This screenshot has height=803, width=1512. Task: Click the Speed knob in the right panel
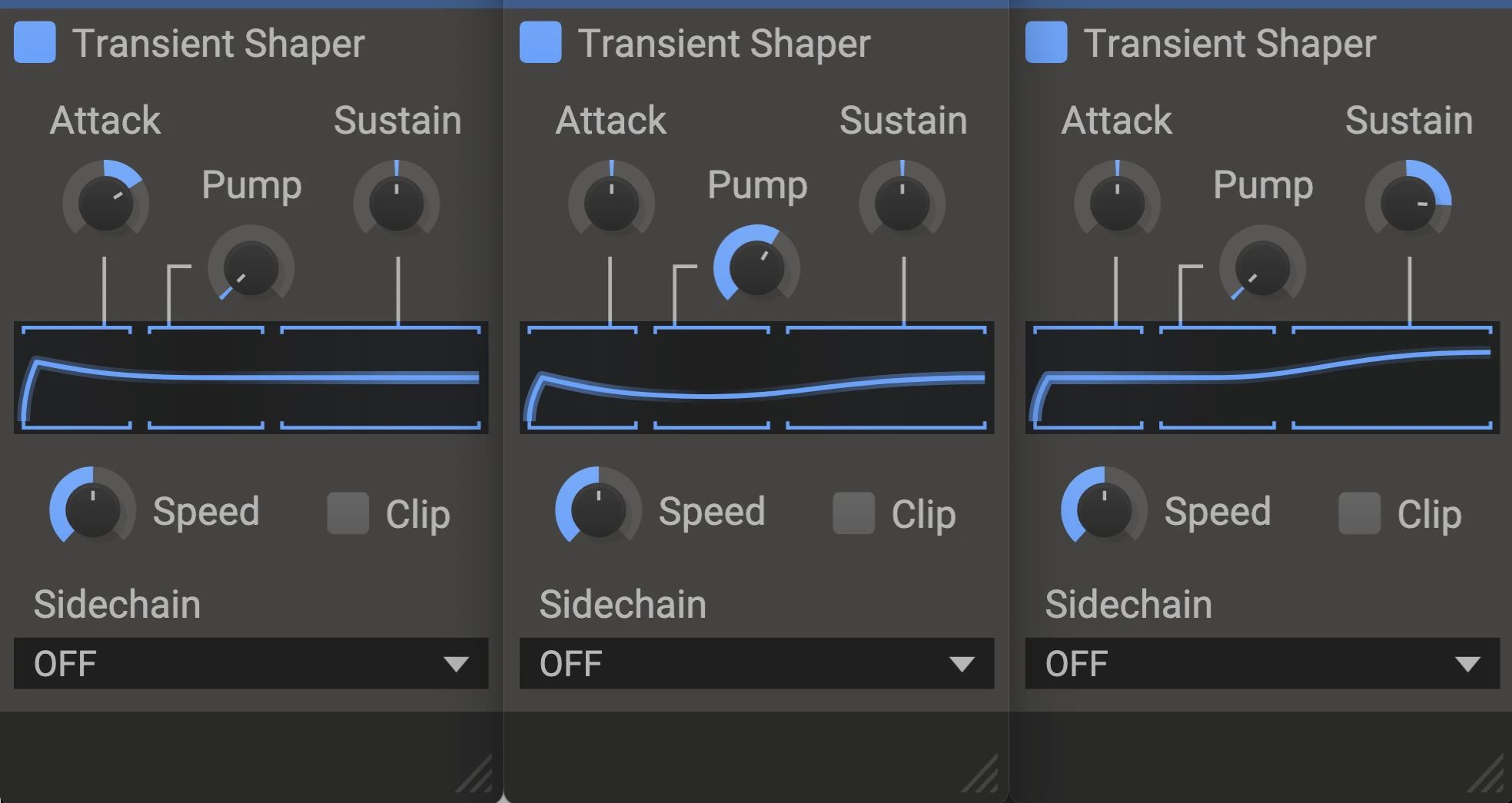pos(1105,509)
